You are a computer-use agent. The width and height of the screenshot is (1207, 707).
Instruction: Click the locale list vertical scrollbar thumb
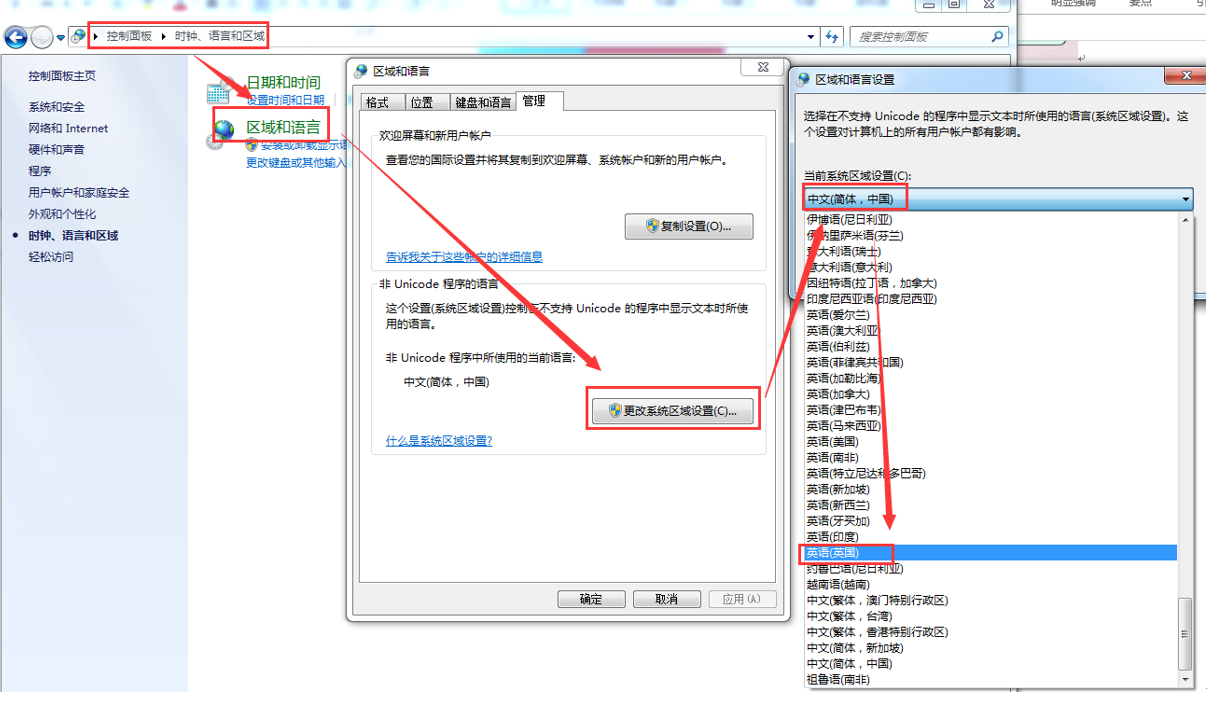point(1186,633)
